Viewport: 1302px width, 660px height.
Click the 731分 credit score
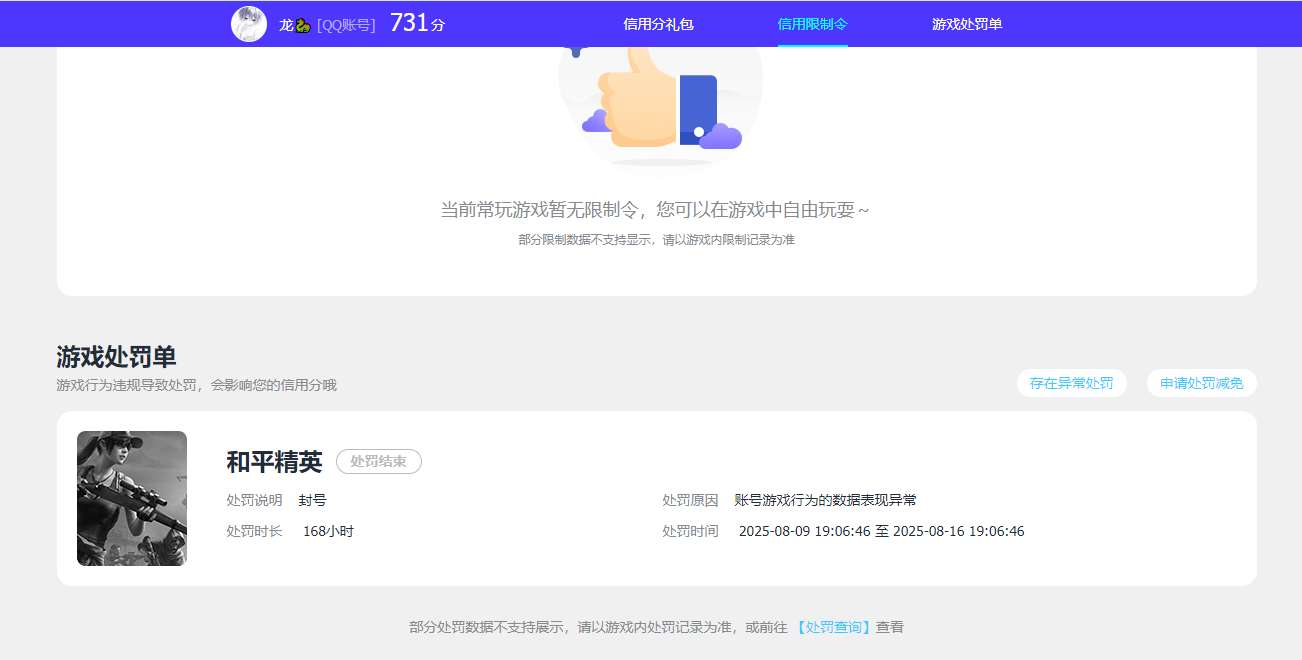pos(417,24)
